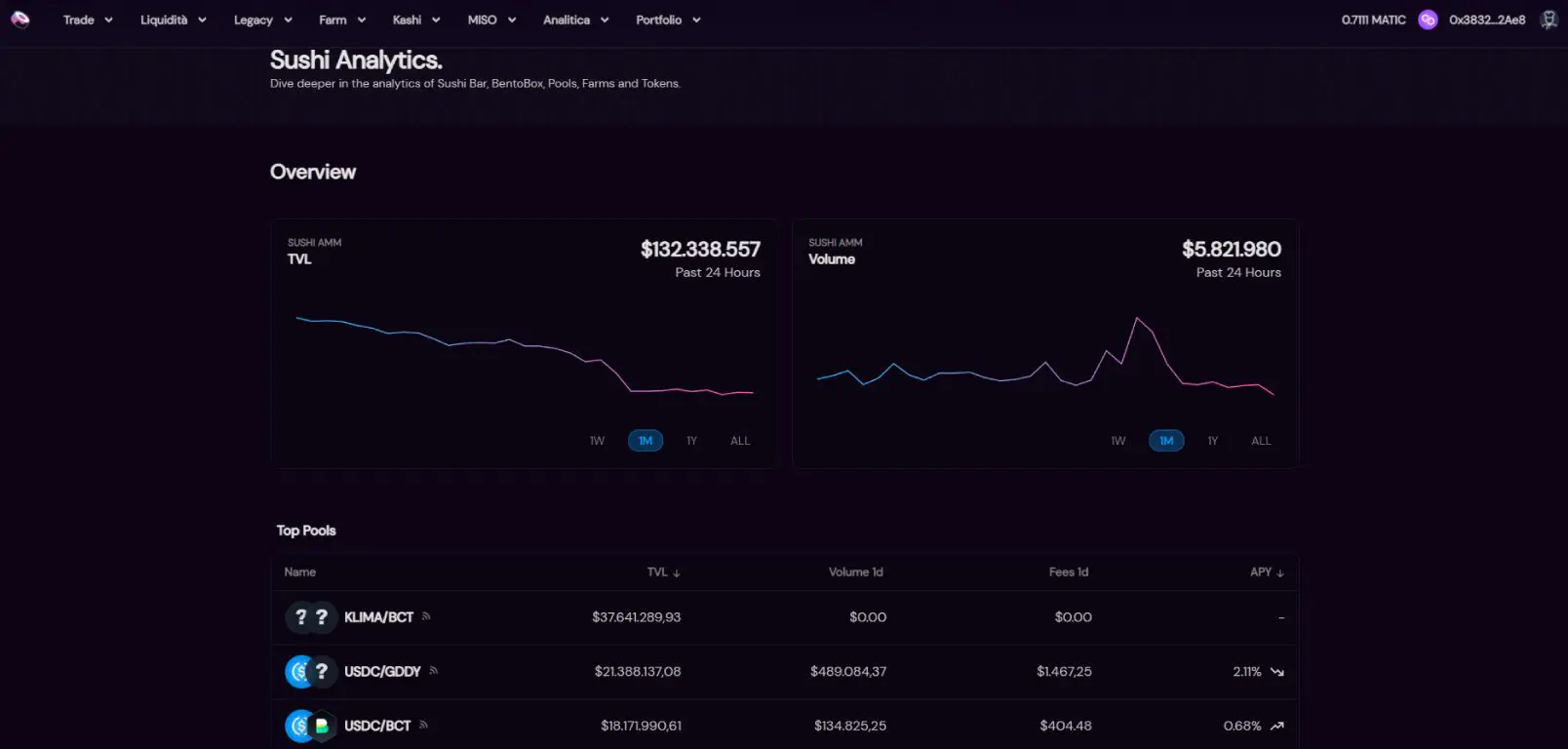
Task: Click the analytics subtitle starting 'Dive deeper'
Action: pos(475,84)
